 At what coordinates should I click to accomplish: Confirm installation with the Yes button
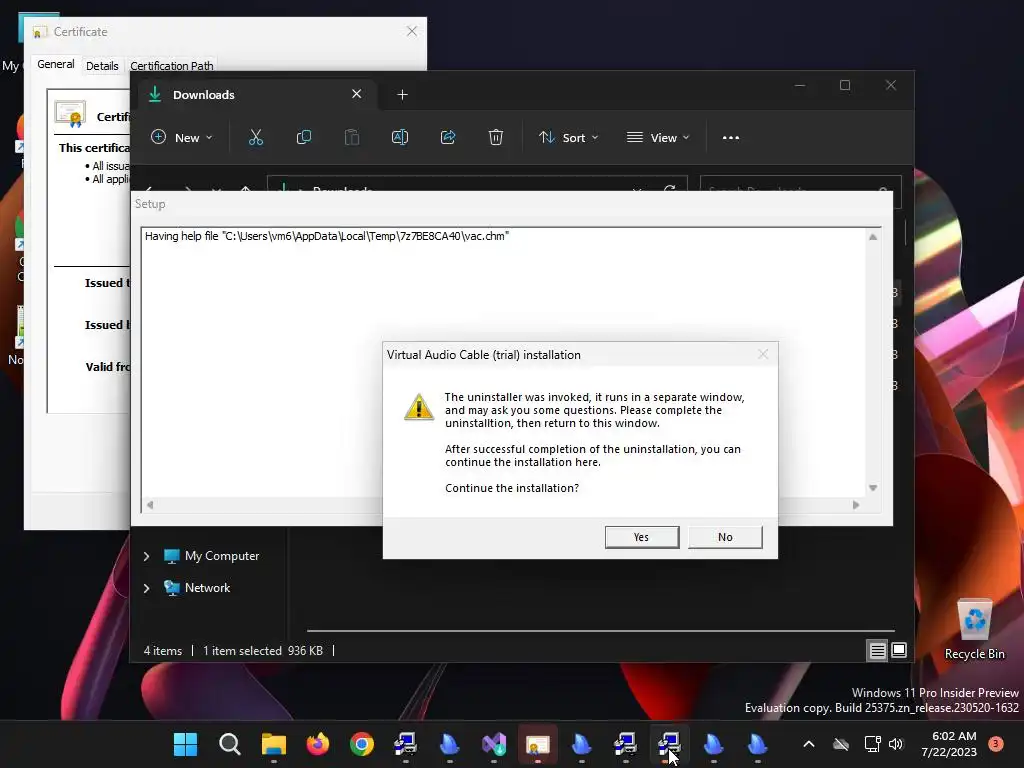click(641, 537)
